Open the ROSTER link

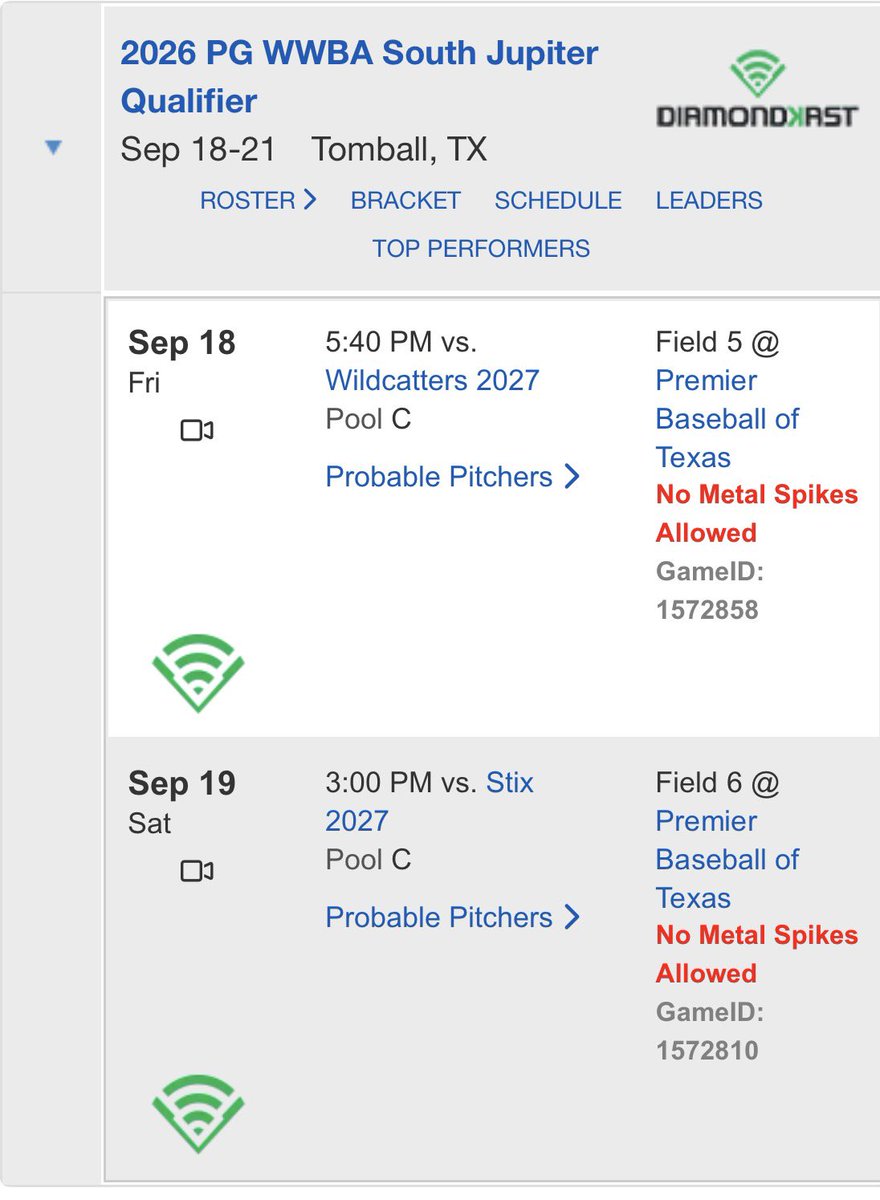click(x=258, y=200)
